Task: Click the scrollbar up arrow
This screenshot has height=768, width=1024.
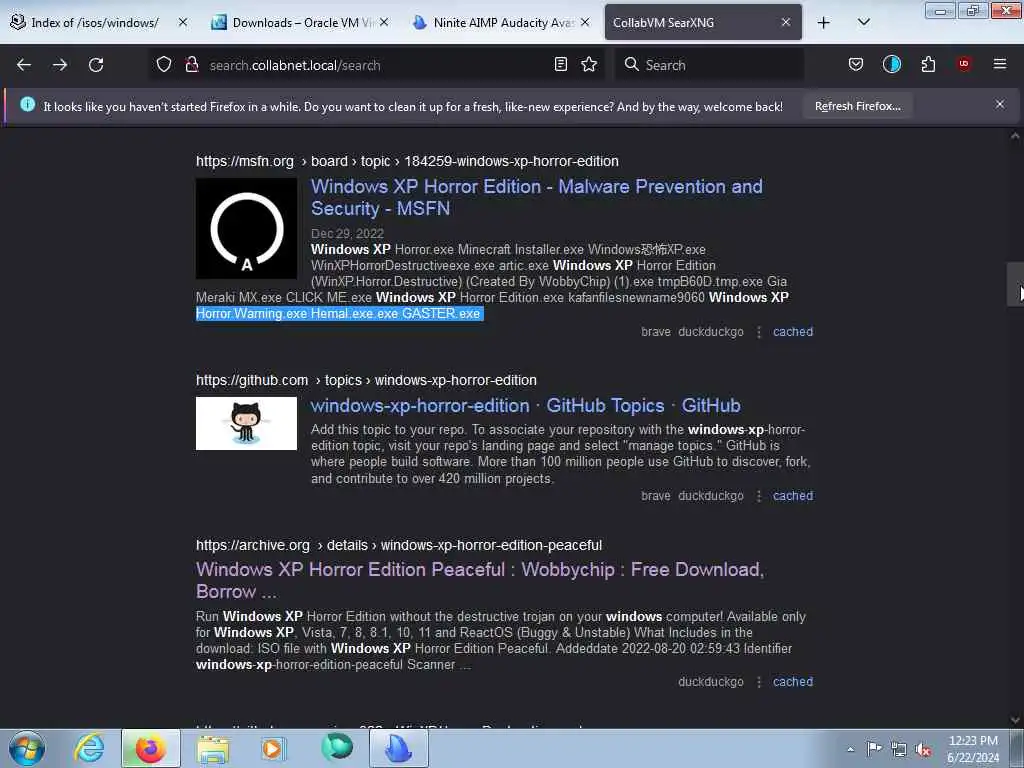Action: pyautogui.click(x=1015, y=136)
